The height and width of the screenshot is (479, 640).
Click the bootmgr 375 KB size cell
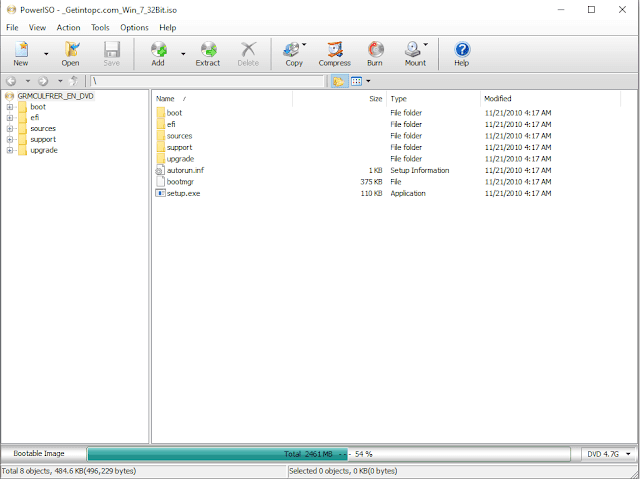click(371, 182)
